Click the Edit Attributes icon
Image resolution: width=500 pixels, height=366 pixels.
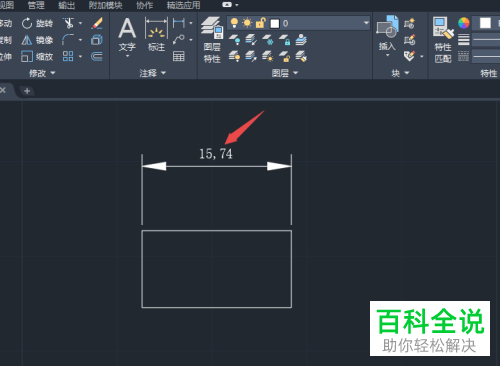coord(409,56)
